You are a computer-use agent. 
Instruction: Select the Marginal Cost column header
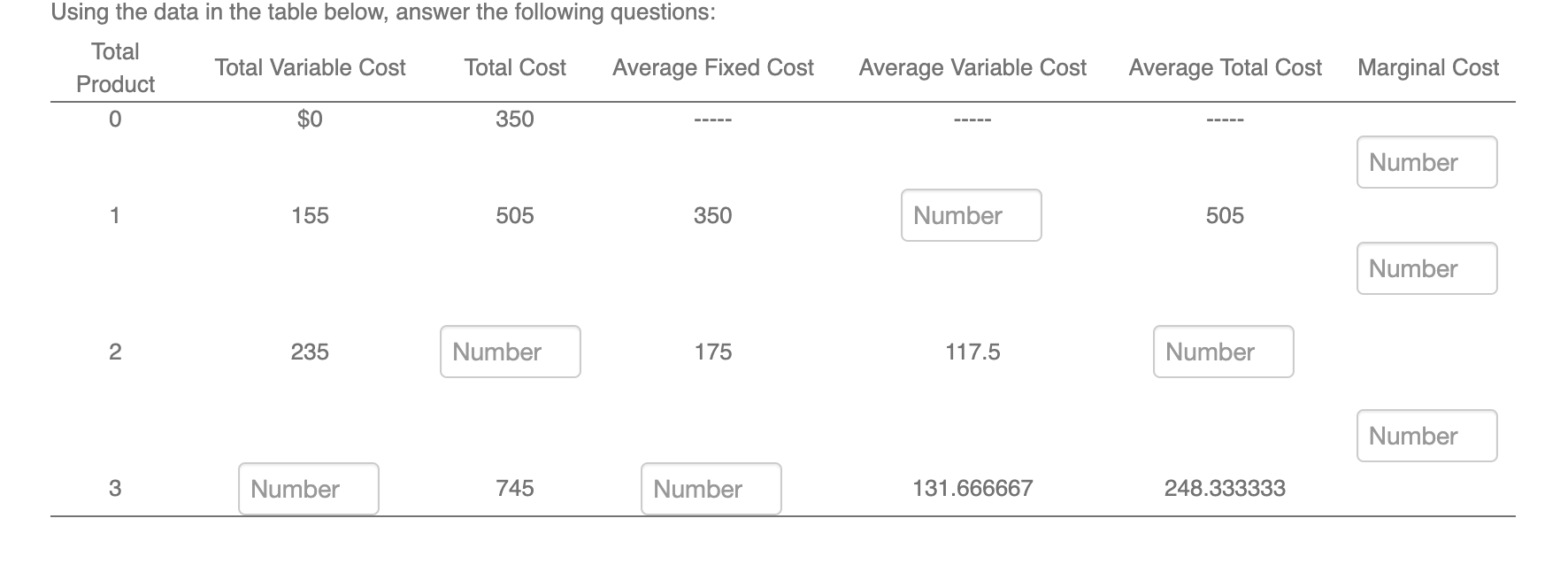[1428, 67]
